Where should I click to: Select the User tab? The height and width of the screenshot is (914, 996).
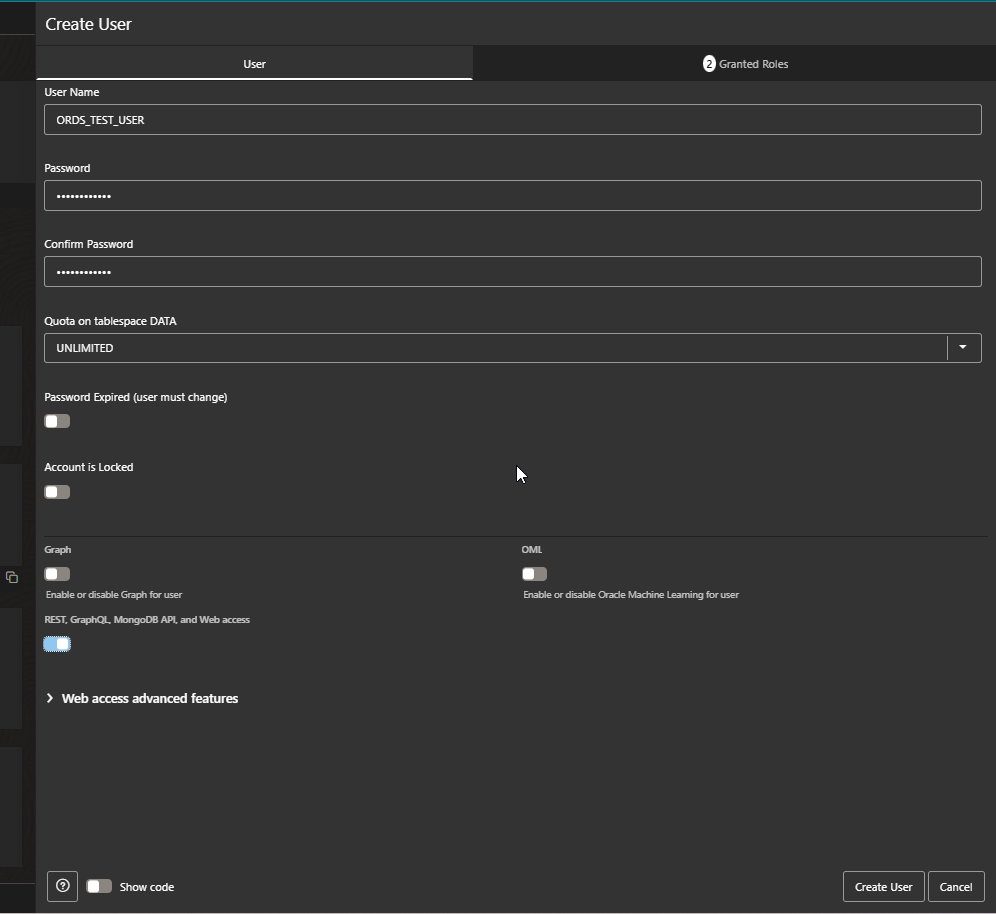click(x=254, y=63)
